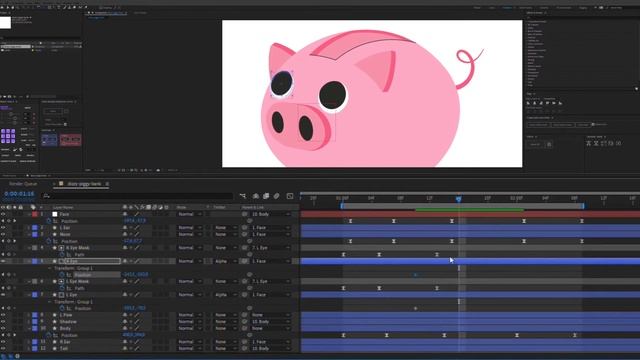The image size is (640, 360).
Task: Click the Body Position value in blue
Action: (134, 335)
